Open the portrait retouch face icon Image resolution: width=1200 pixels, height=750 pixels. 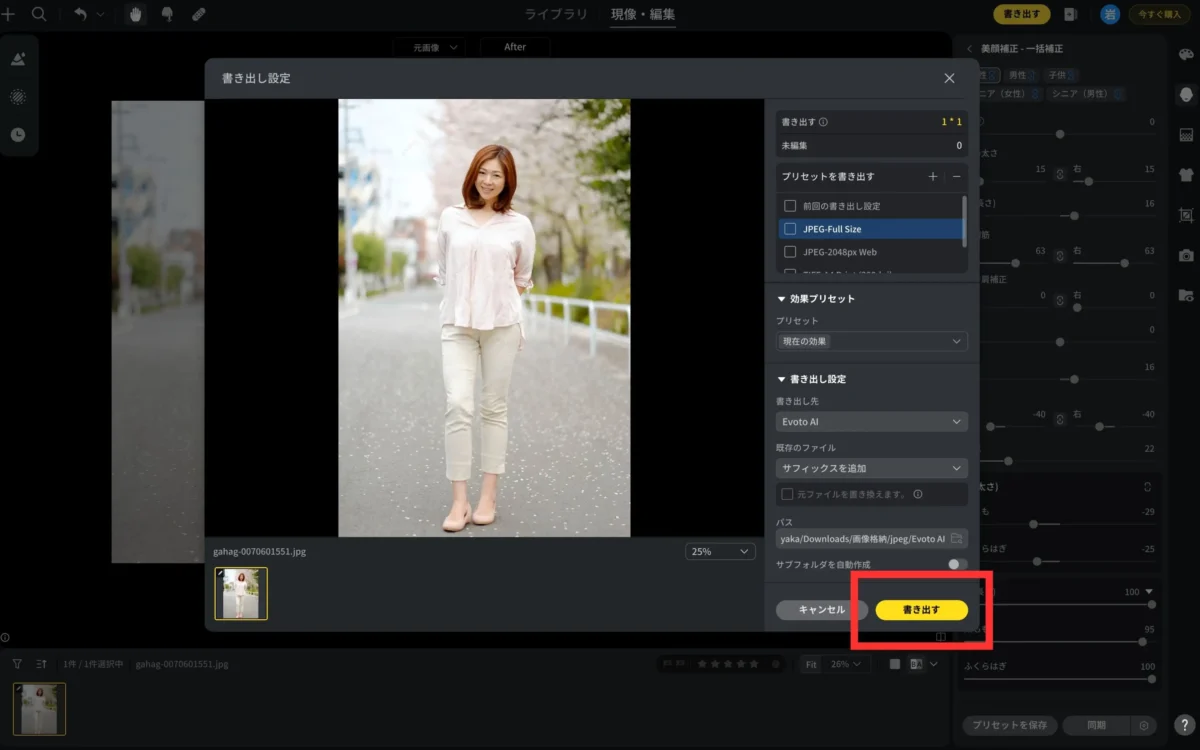coord(1186,94)
